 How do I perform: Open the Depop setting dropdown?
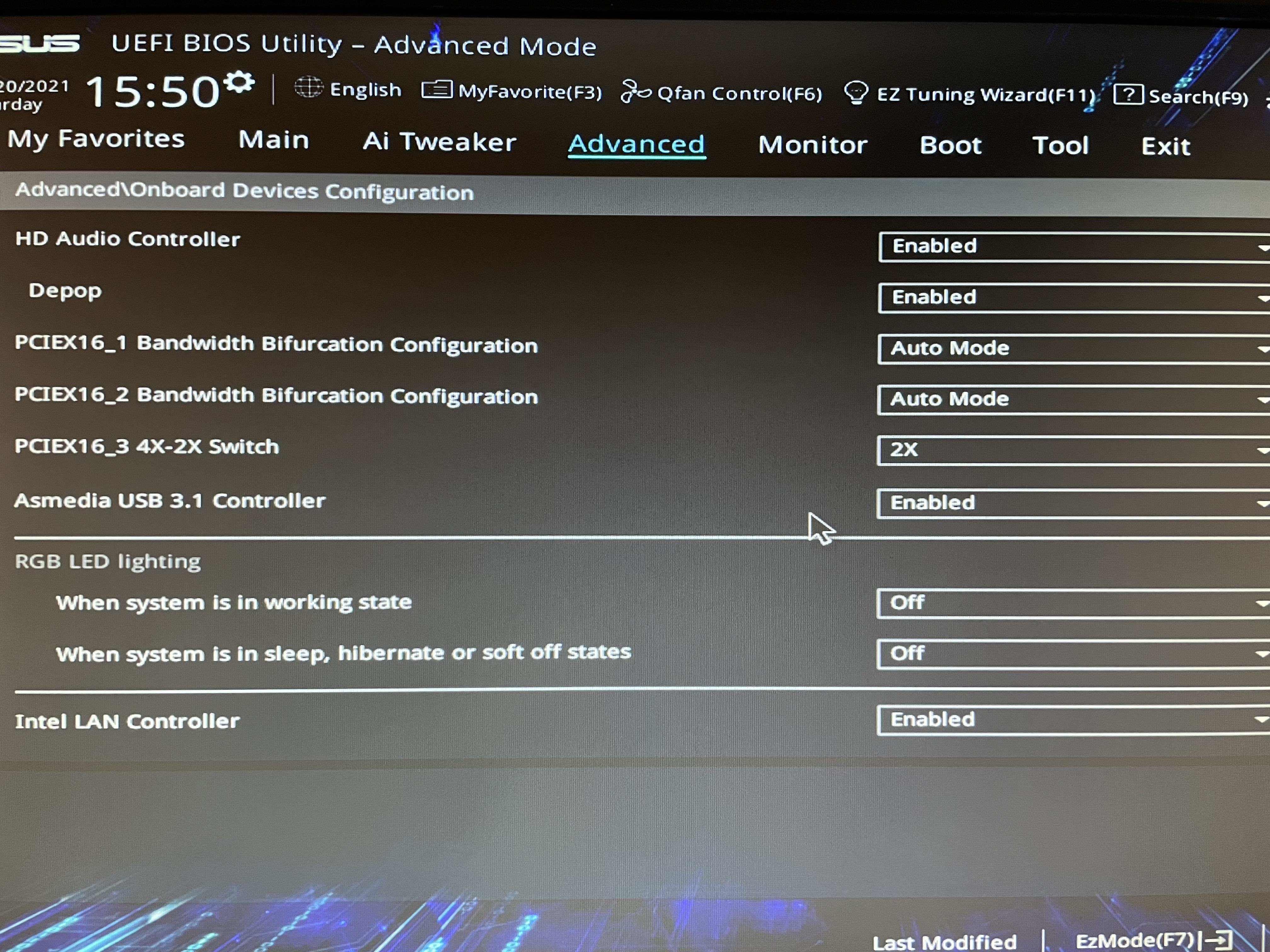(1074, 298)
